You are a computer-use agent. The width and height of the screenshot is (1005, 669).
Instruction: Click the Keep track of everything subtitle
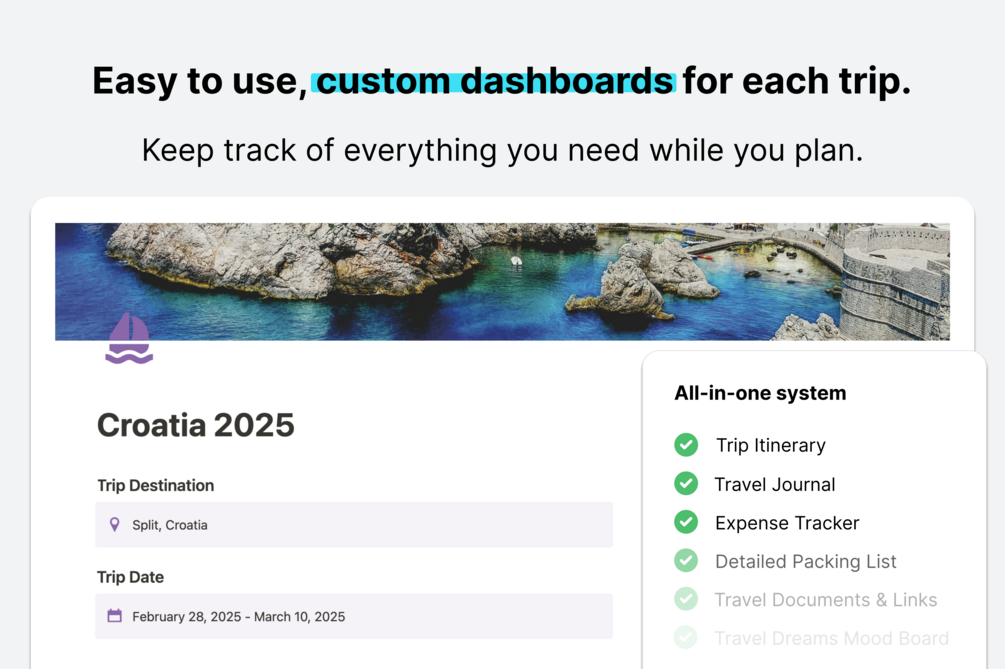(502, 151)
